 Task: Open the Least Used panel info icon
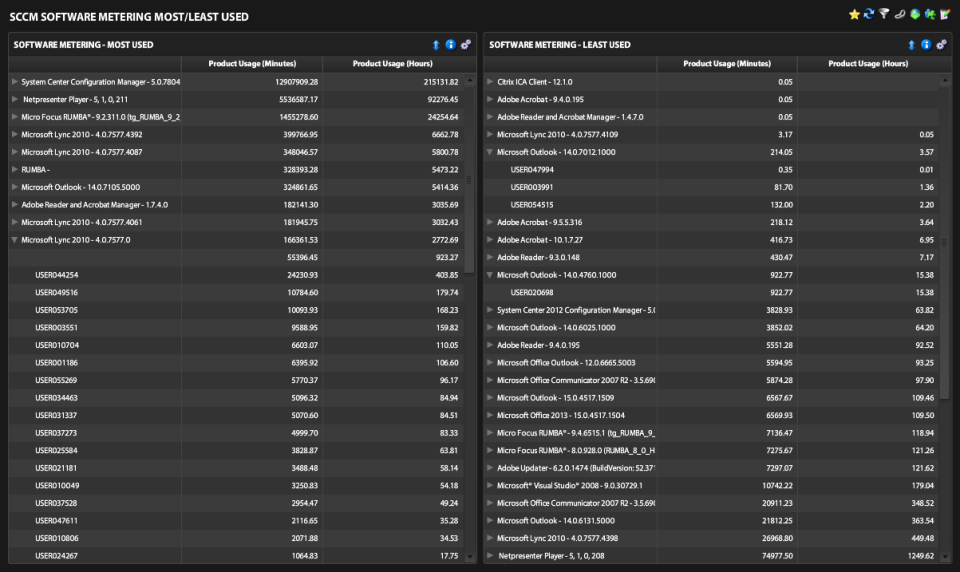(926, 45)
